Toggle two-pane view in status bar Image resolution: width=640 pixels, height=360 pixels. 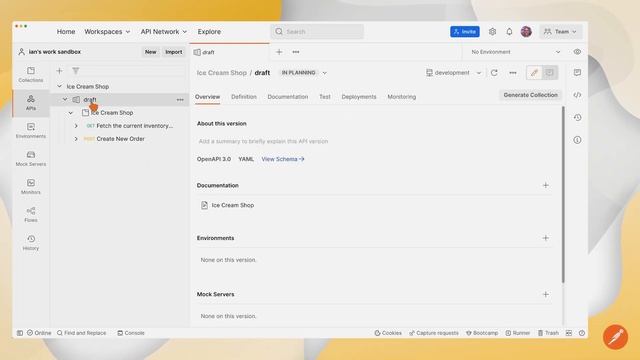point(569,333)
